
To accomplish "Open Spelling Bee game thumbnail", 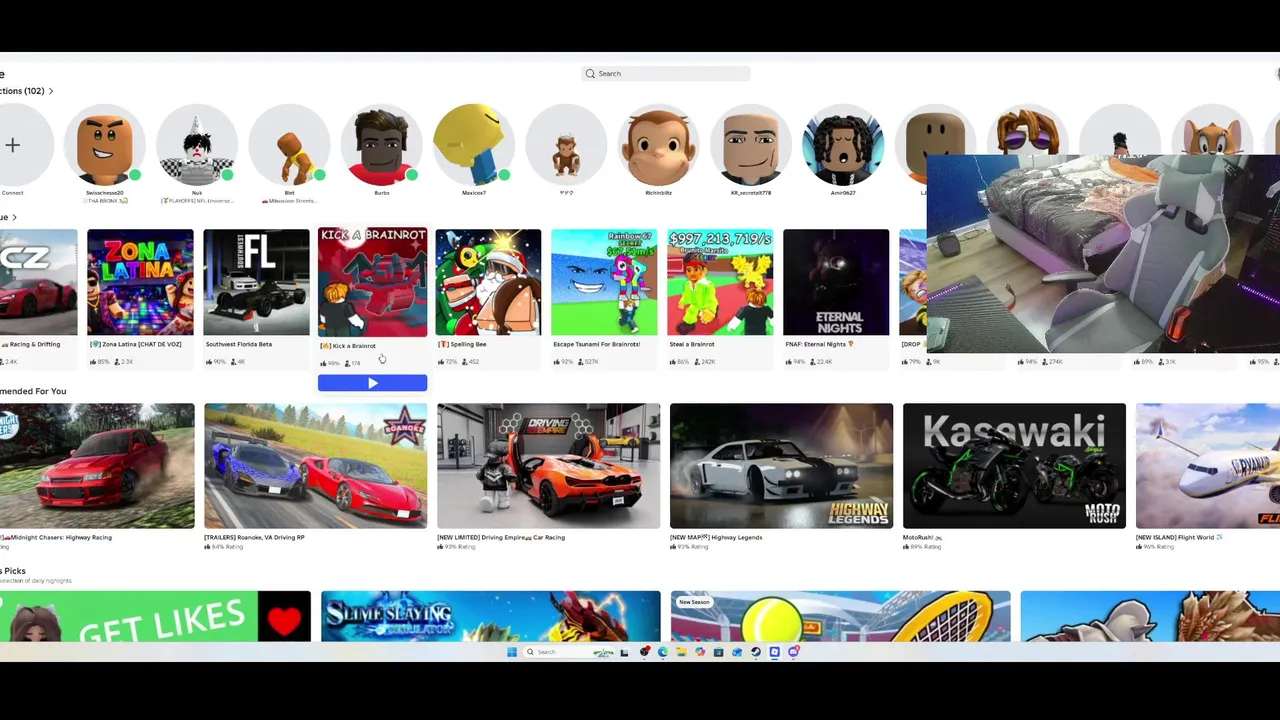I will click(488, 282).
